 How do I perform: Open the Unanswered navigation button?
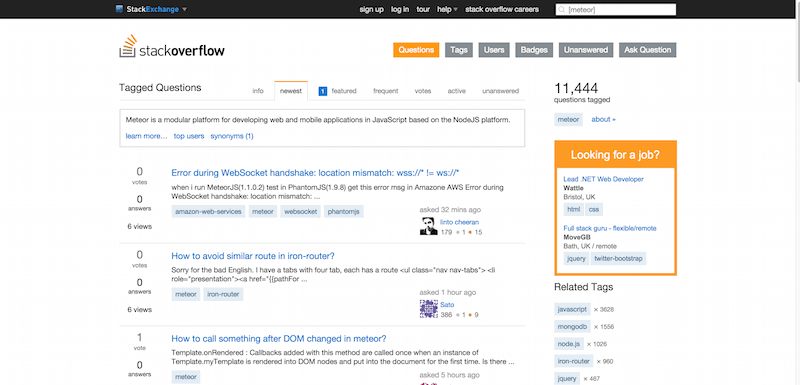pyautogui.click(x=586, y=50)
